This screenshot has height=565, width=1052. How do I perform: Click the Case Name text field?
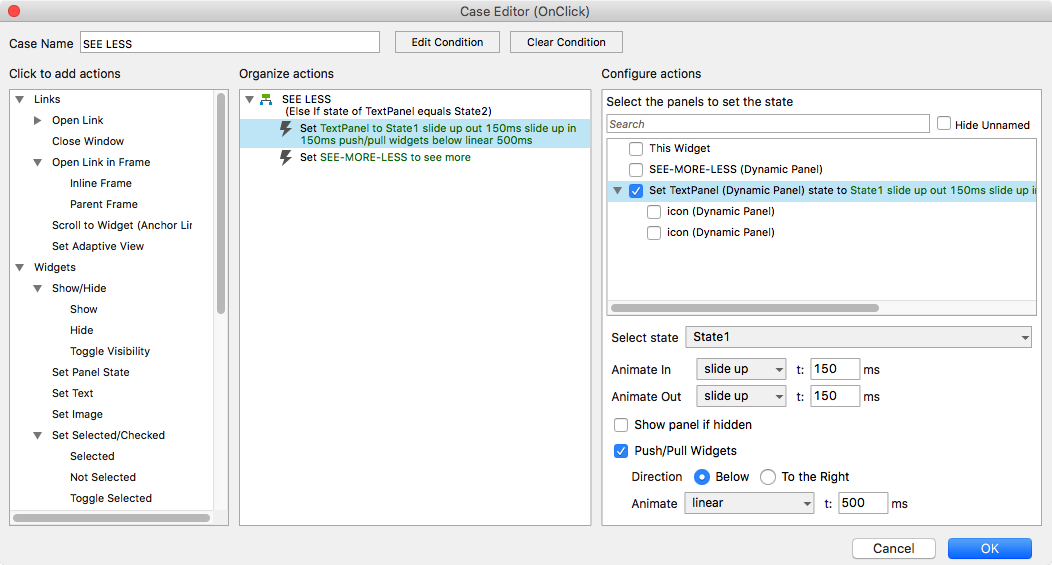(x=229, y=43)
